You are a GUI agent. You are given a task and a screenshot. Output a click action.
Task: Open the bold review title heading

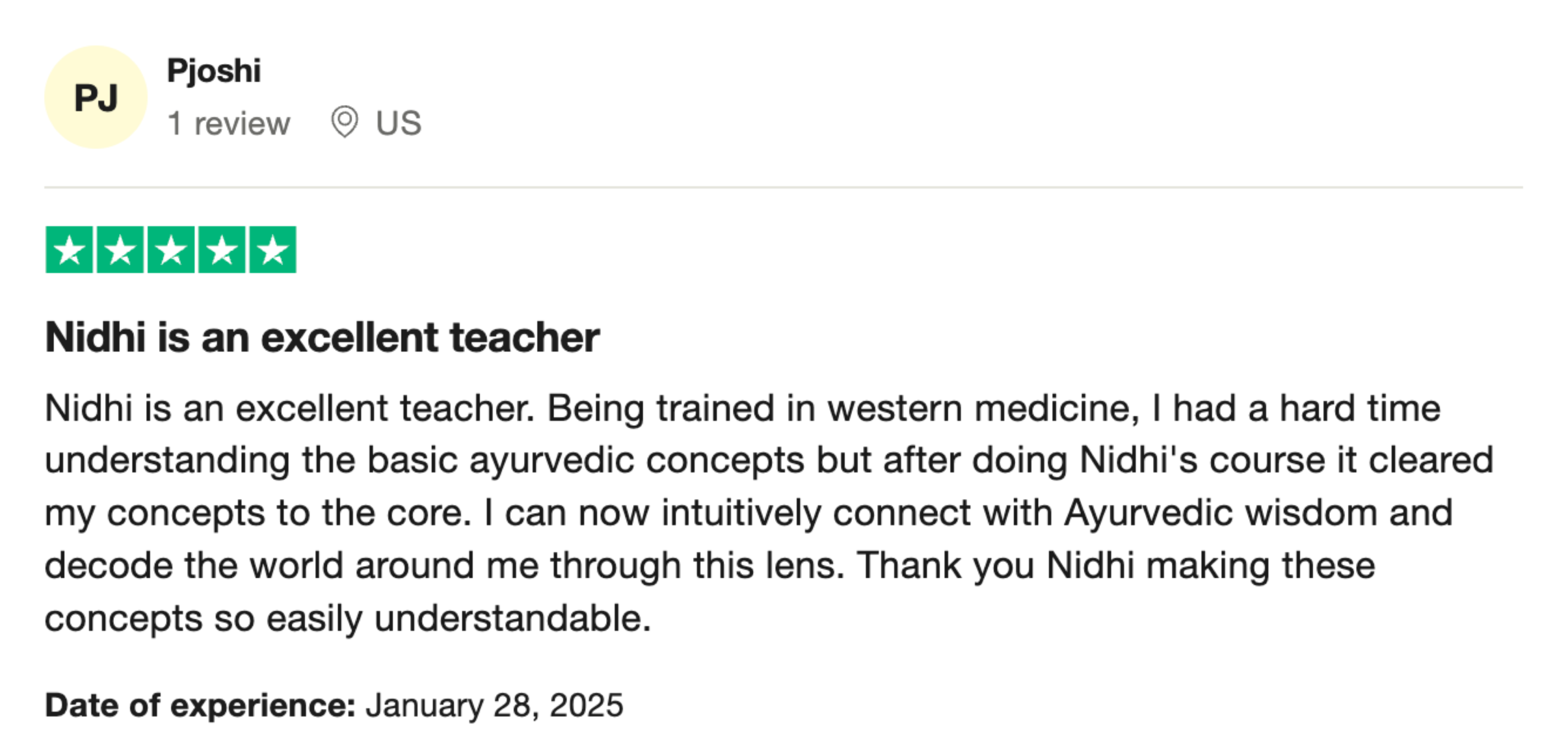coord(322,337)
